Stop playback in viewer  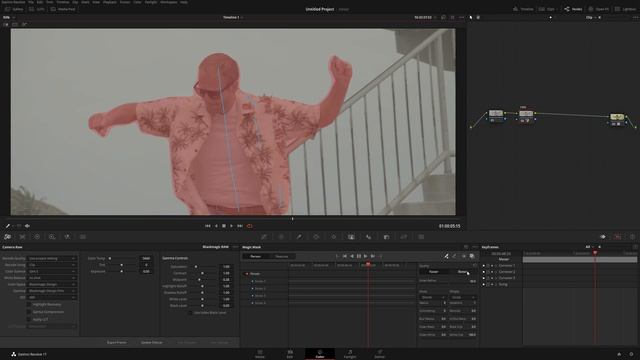click(224, 226)
